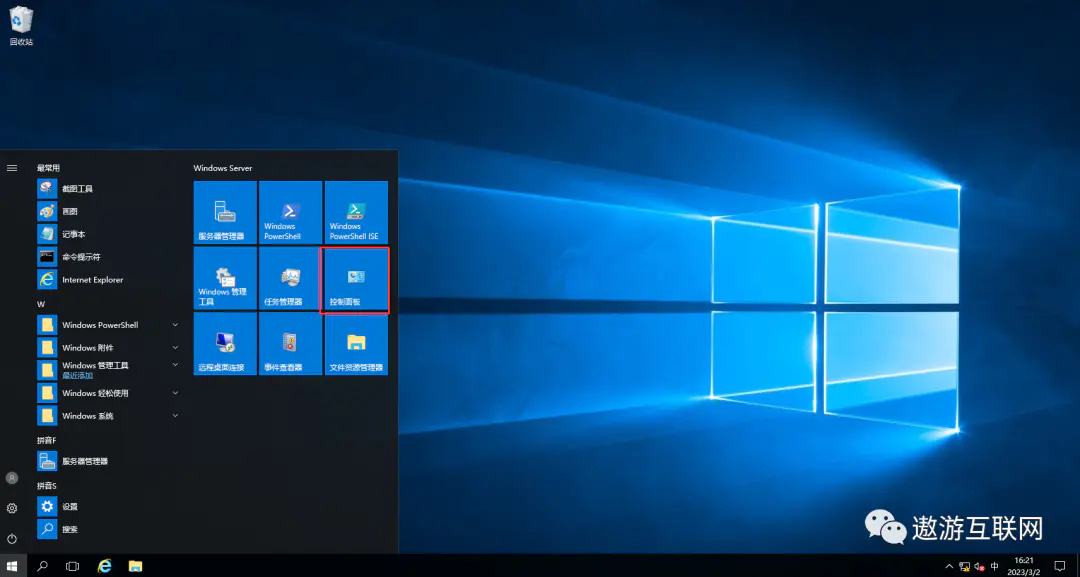Click the Windows Start button on taskbar

pyautogui.click(x=13, y=566)
